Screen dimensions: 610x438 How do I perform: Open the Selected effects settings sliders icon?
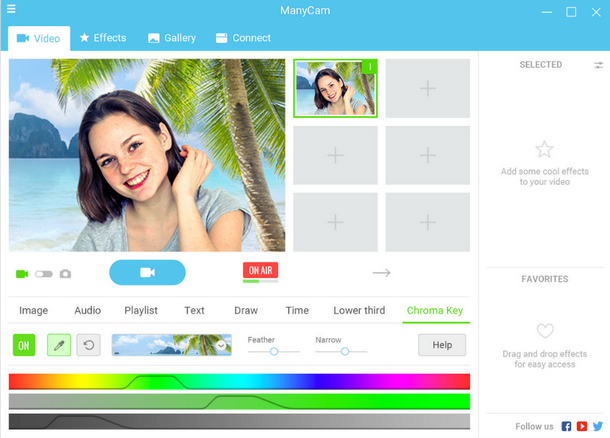coord(598,65)
